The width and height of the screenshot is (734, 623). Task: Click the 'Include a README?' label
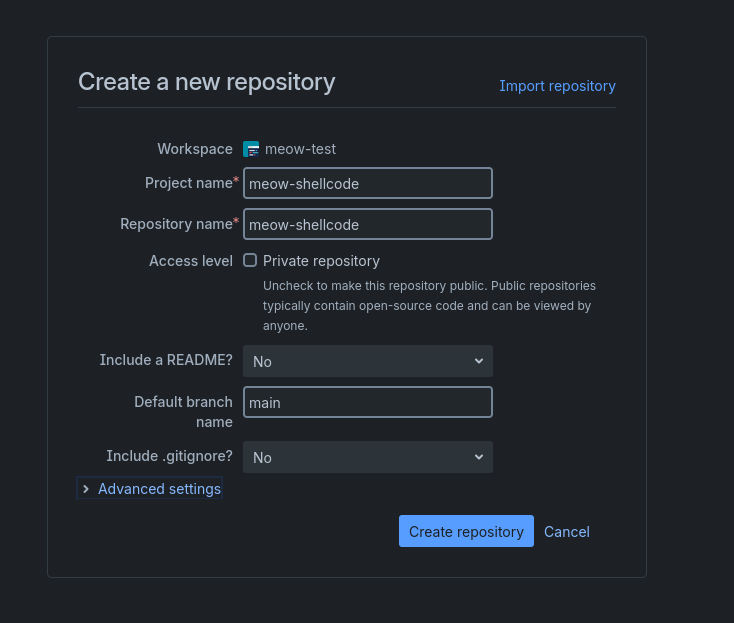coord(166,360)
